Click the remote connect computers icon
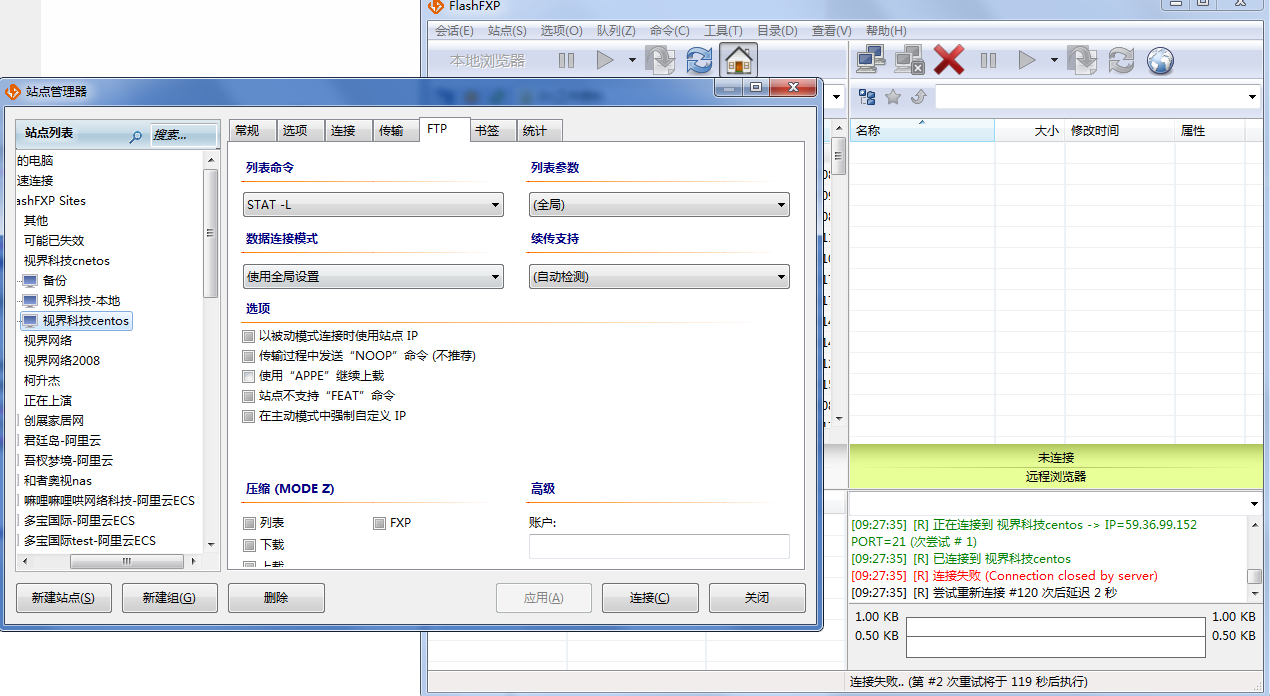 871,60
